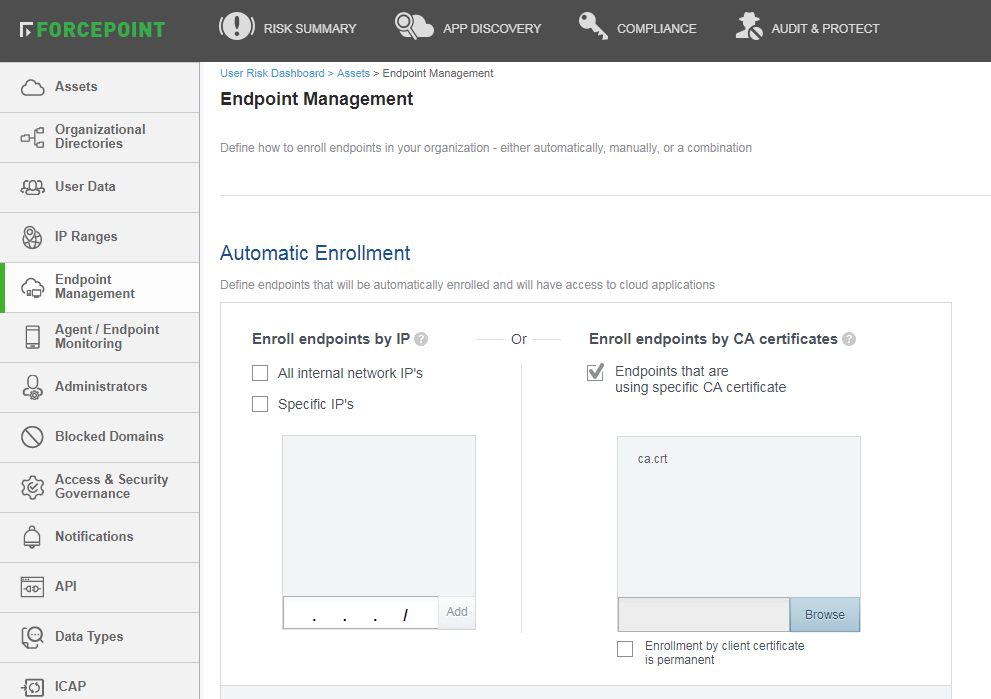Click the Audit & Protect person icon
Screen dimensions: 991x699
(748, 27)
